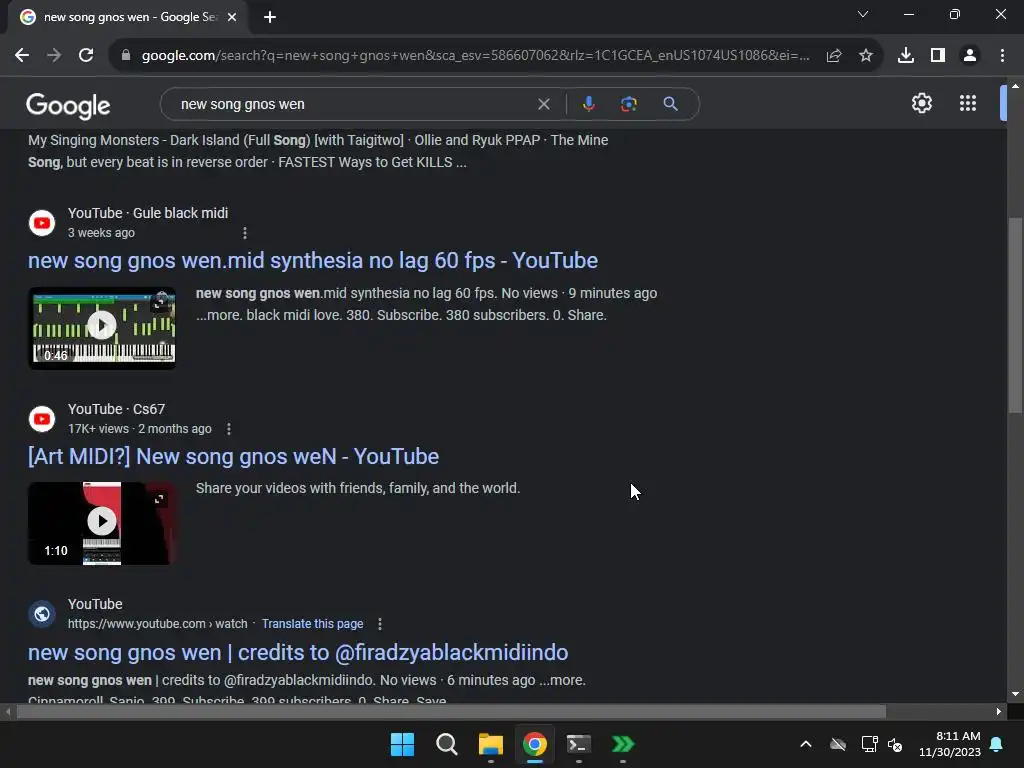Click scroll-down arrow on vertical scrollbar
The height and width of the screenshot is (768, 1024).
[1015, 694]
